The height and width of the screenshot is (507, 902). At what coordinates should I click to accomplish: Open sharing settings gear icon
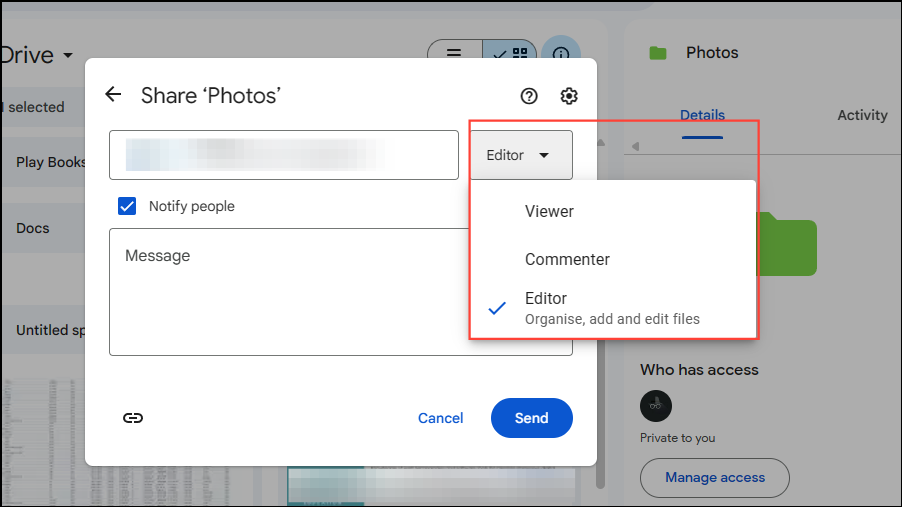pyautogui.click(x=569, y=96)
